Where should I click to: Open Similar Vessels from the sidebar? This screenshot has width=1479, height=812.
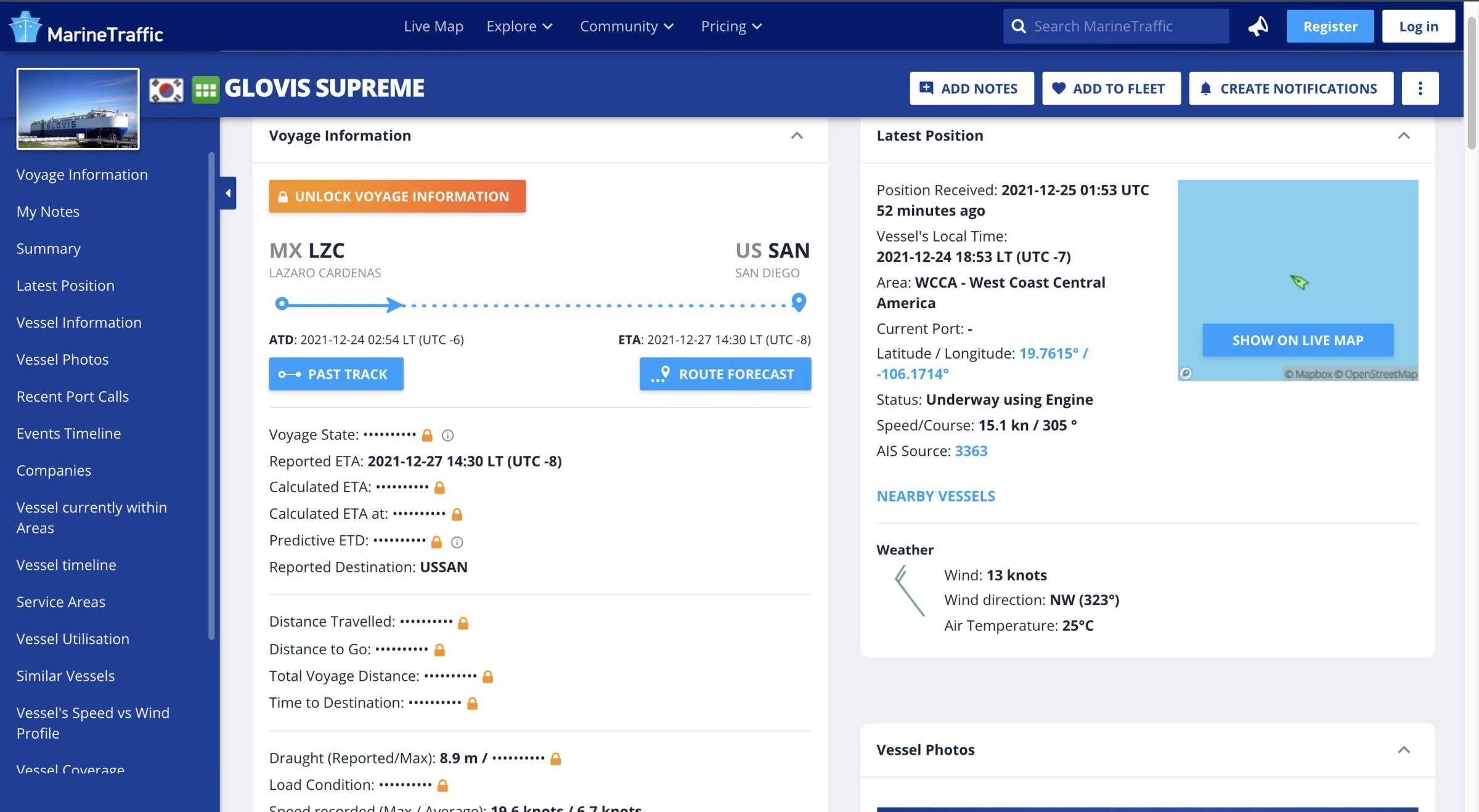[65, 676]
